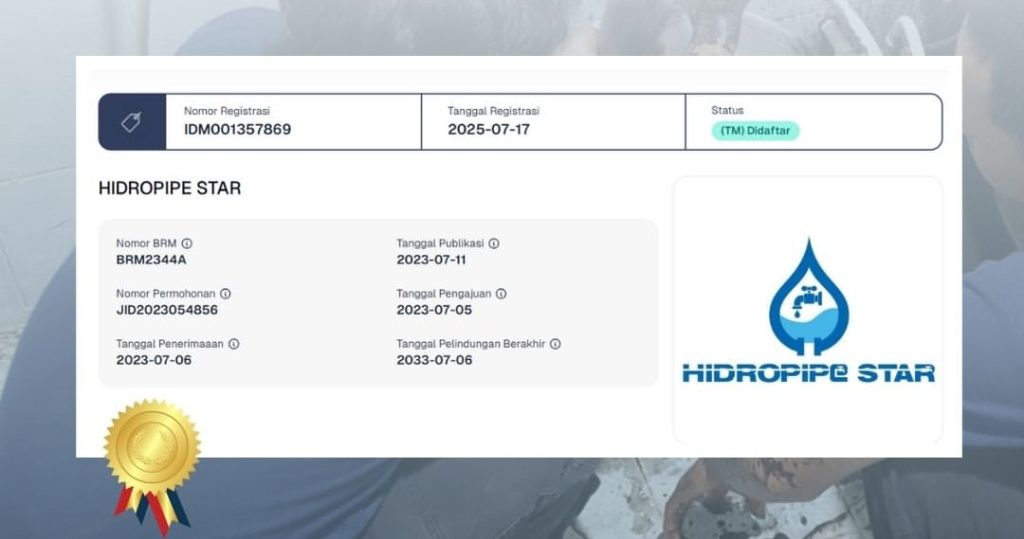Image resolution: width=1024 pixels, height=539 pixels.
Task: Click the HIDROPIPE STAR heading
Action: (169, 188)
